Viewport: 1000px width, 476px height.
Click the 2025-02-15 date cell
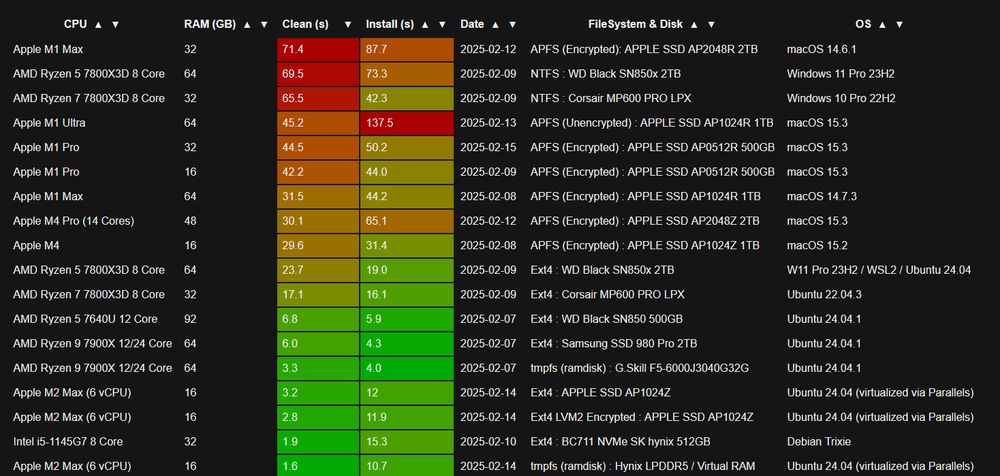pyautogui.click(x=488, y=147)
